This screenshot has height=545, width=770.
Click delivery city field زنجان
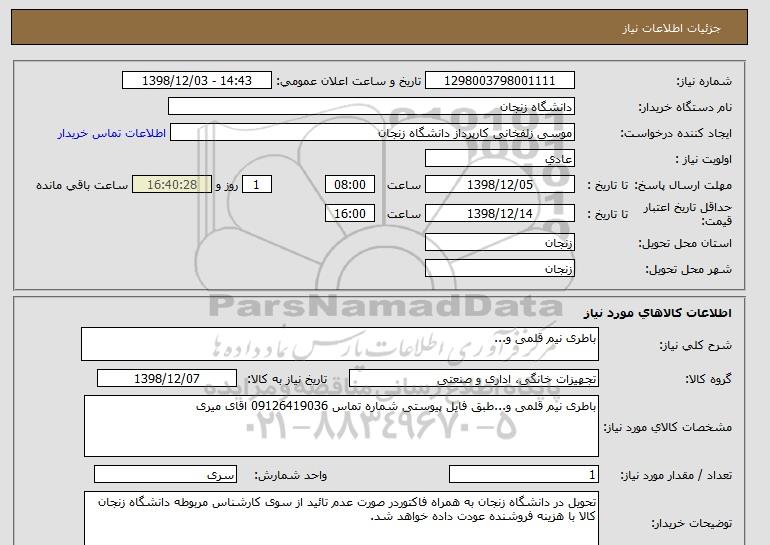click(x=499, y=269)
